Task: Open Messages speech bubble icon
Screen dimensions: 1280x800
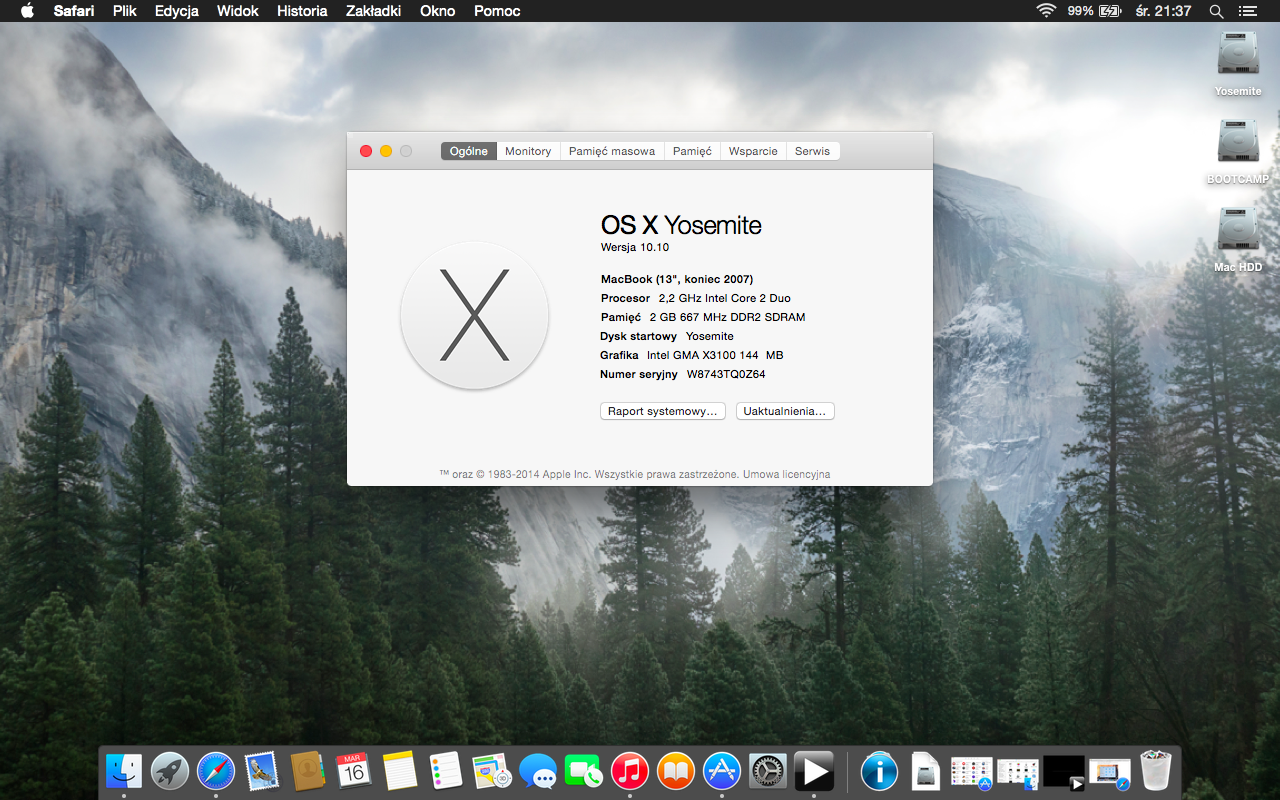Action: pyautogui.click(x=538, y=771)
